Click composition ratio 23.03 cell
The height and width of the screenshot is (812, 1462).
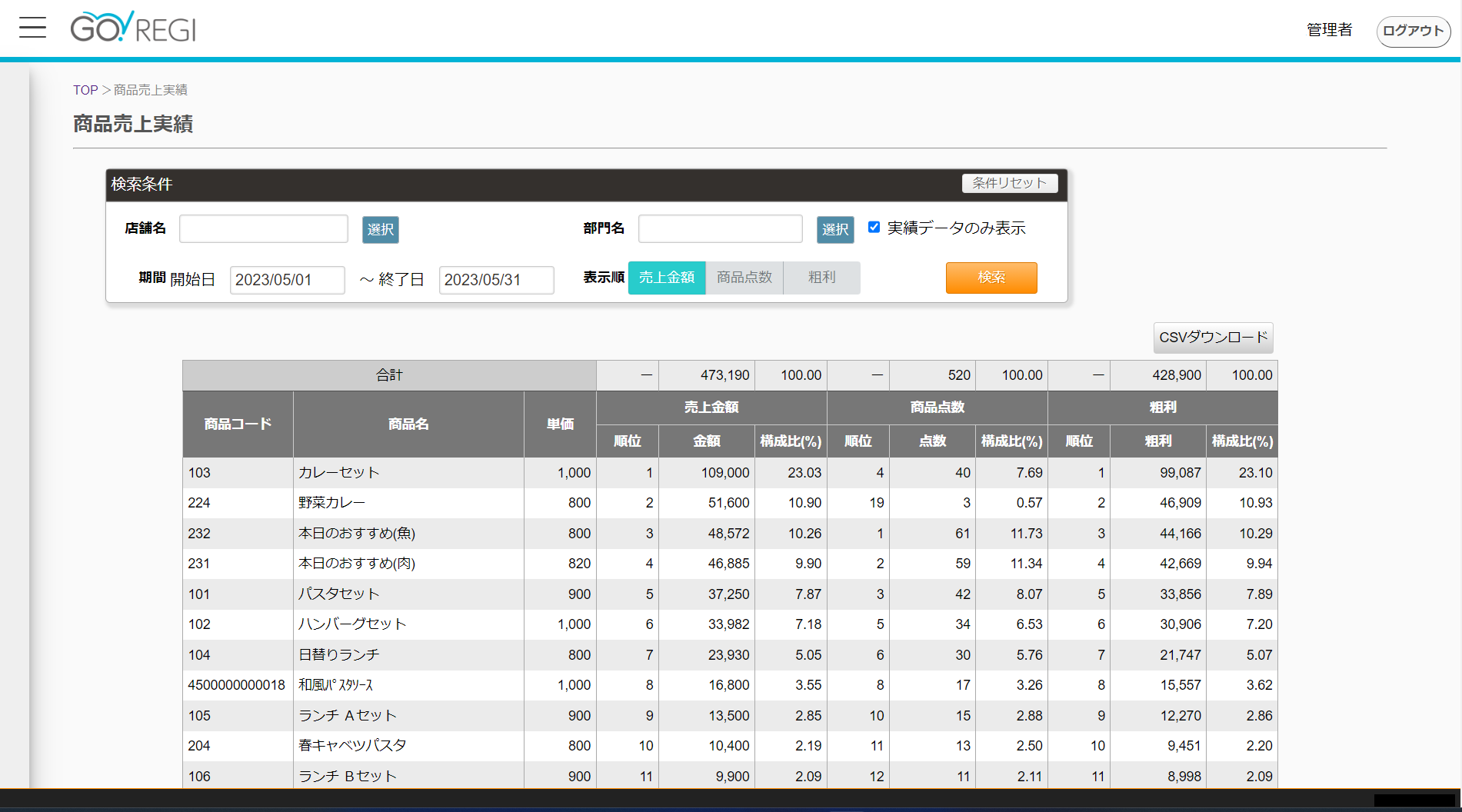(x=791, y=473)
